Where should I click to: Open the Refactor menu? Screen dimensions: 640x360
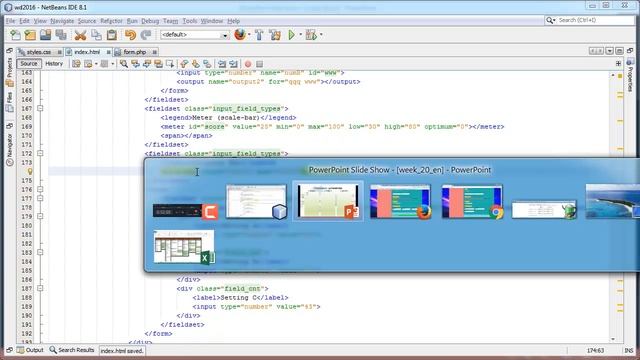click(x=111, y=21)
